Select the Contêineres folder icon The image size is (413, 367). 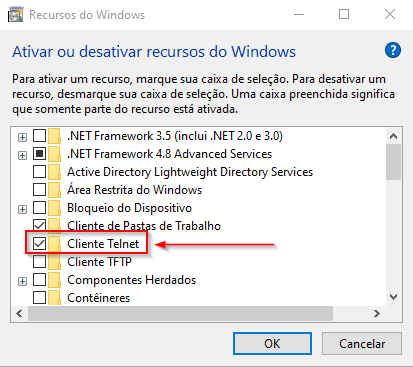pyautogui.click(x=54, y=298)
